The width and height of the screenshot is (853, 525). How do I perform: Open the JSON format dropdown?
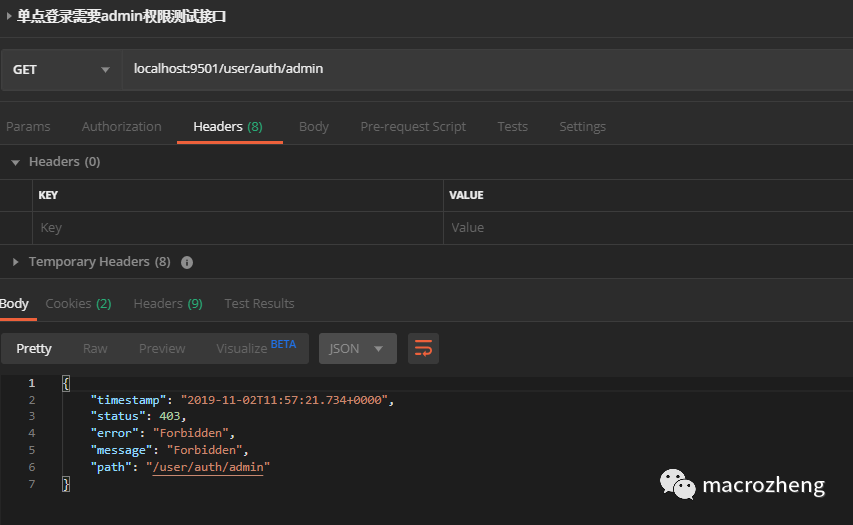pyautogui.click(x=357, y=348)
